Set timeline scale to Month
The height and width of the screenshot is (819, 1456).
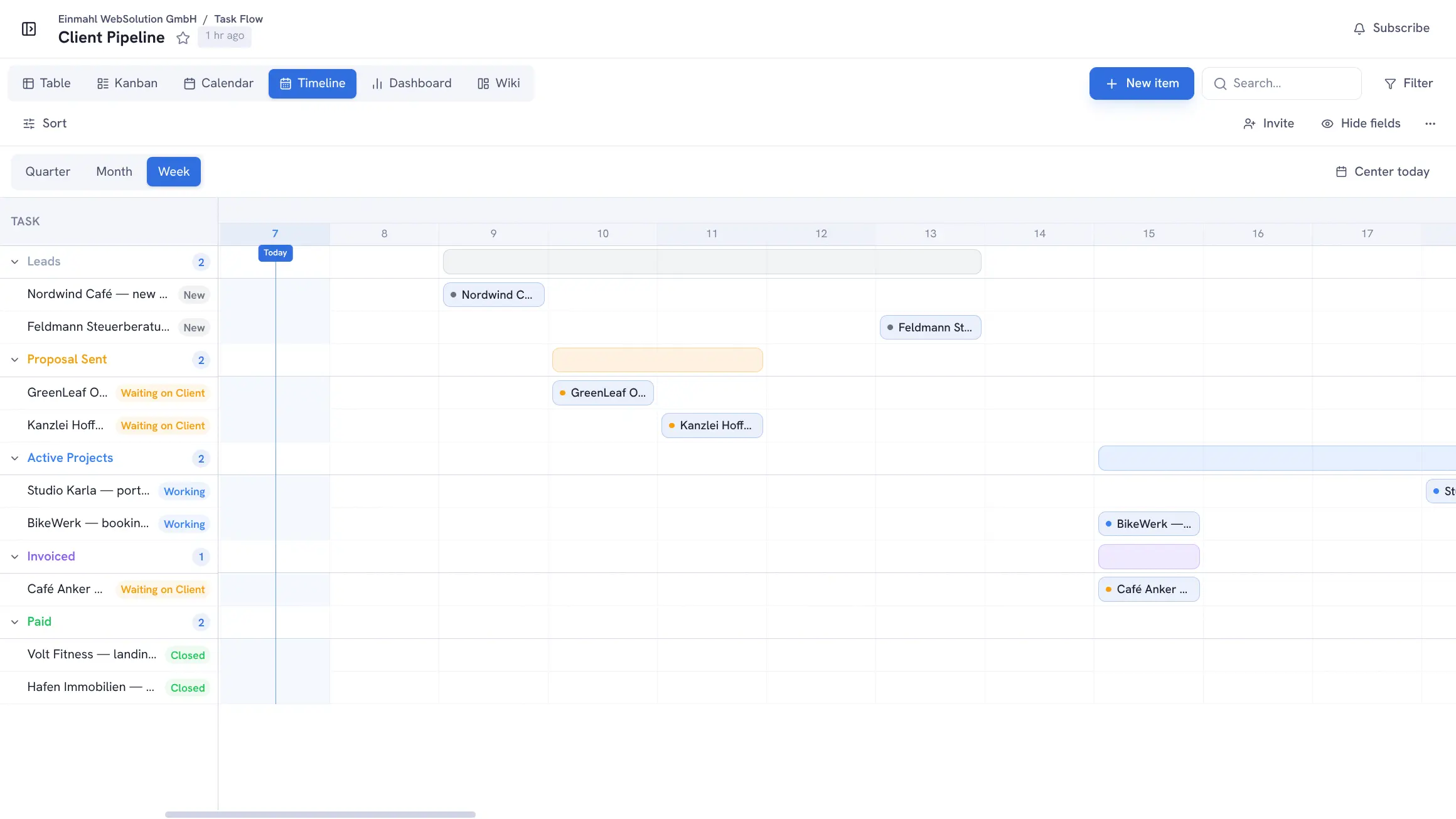(x=114, y=172)
